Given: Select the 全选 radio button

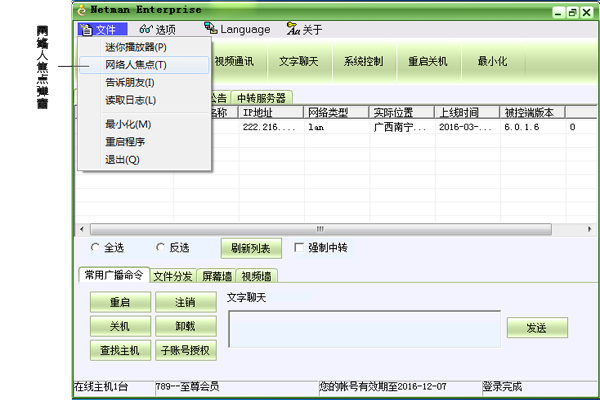Looking at the screenshot, I should click(x=95, y=247).
